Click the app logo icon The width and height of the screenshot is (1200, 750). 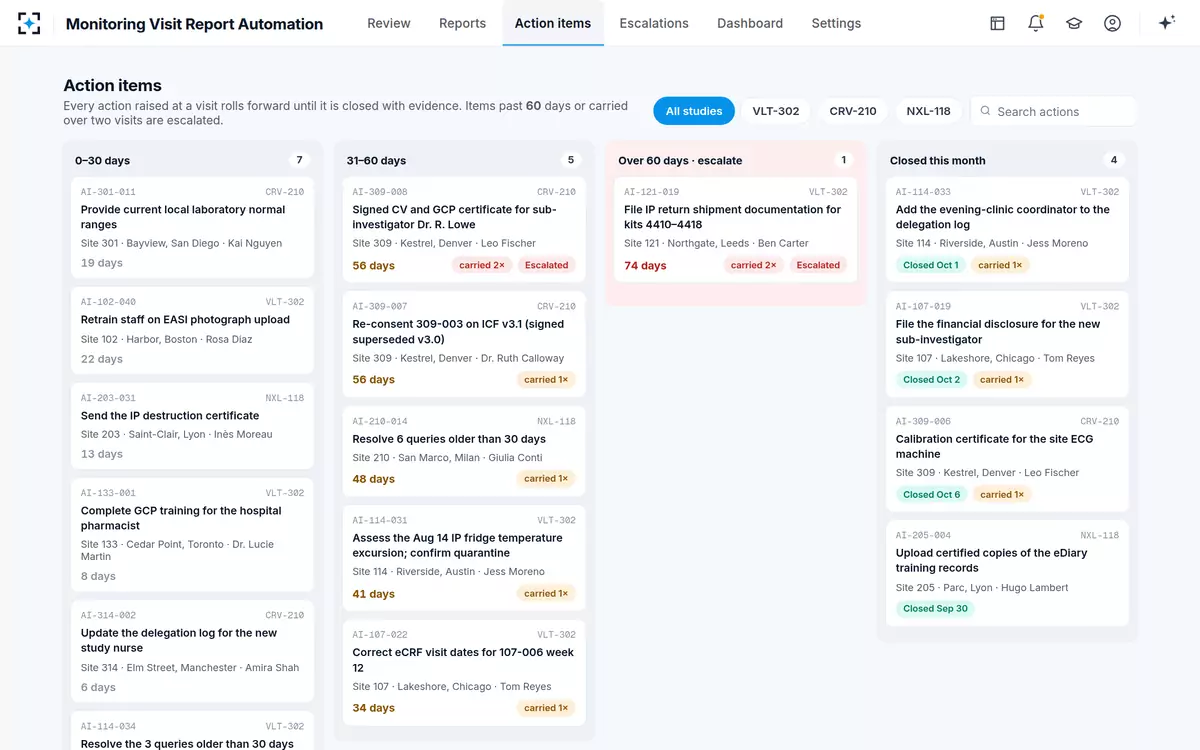click(x=29, y=23)
